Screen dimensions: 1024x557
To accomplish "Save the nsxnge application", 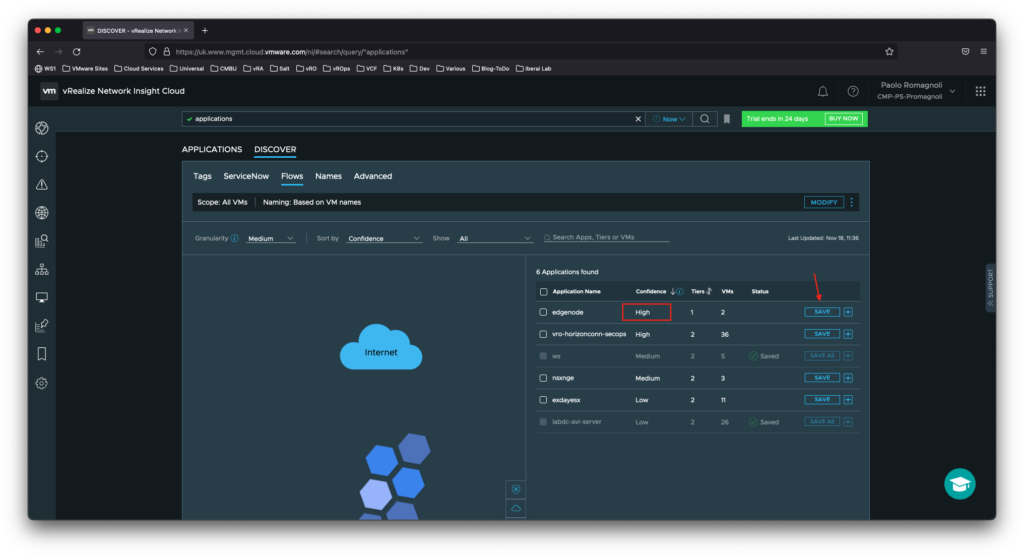I will (822, 378).
